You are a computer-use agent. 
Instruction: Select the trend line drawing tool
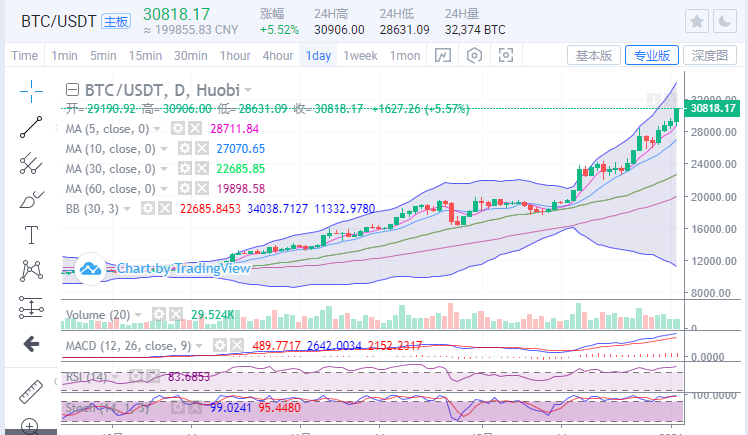point(31,127)
